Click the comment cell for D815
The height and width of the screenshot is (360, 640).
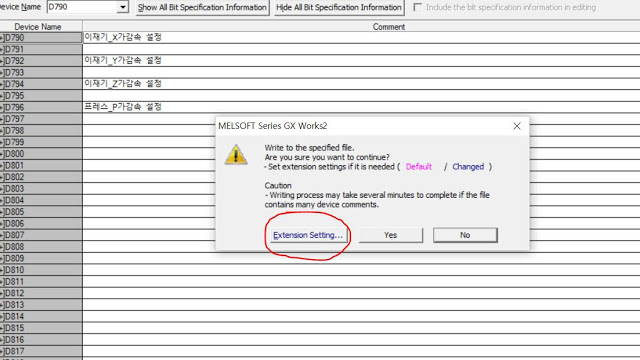(361, 328)
